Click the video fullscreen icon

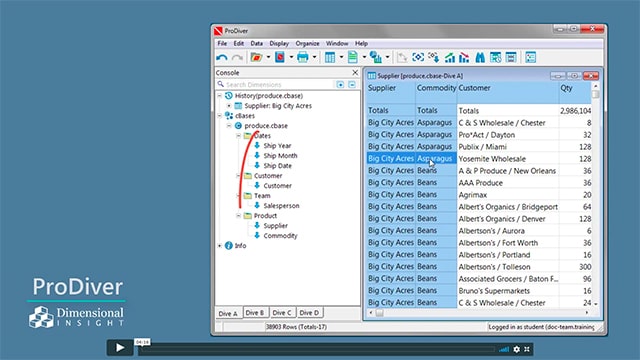(x=527, y=349)
